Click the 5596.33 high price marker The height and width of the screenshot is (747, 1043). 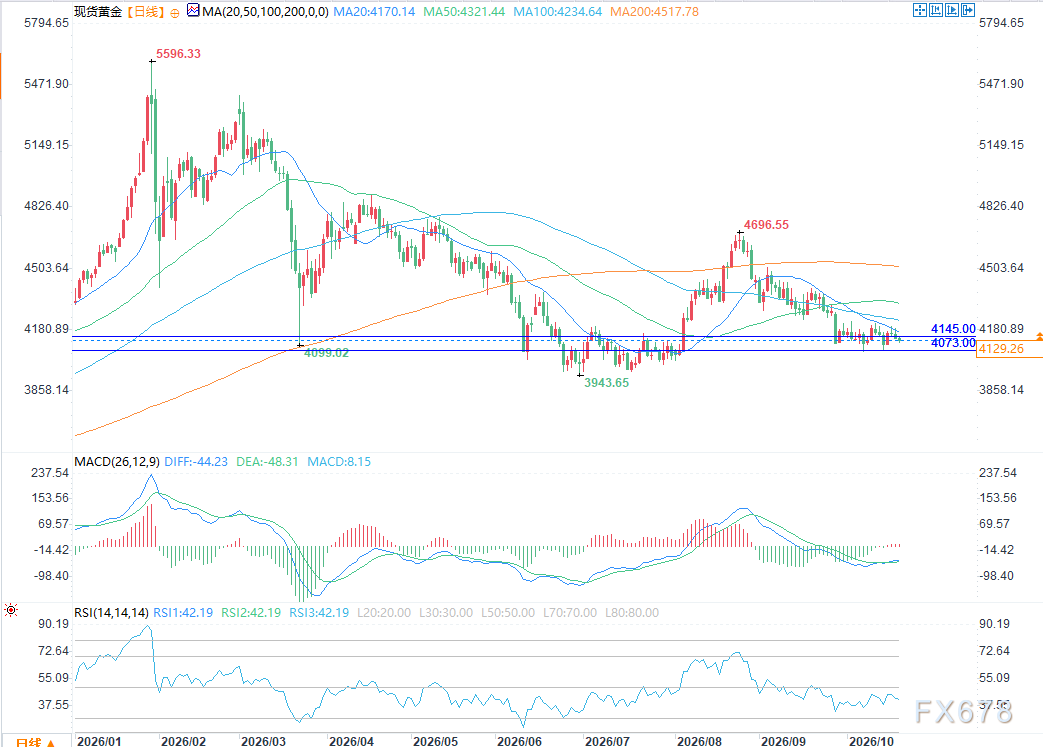click(178, 54)
